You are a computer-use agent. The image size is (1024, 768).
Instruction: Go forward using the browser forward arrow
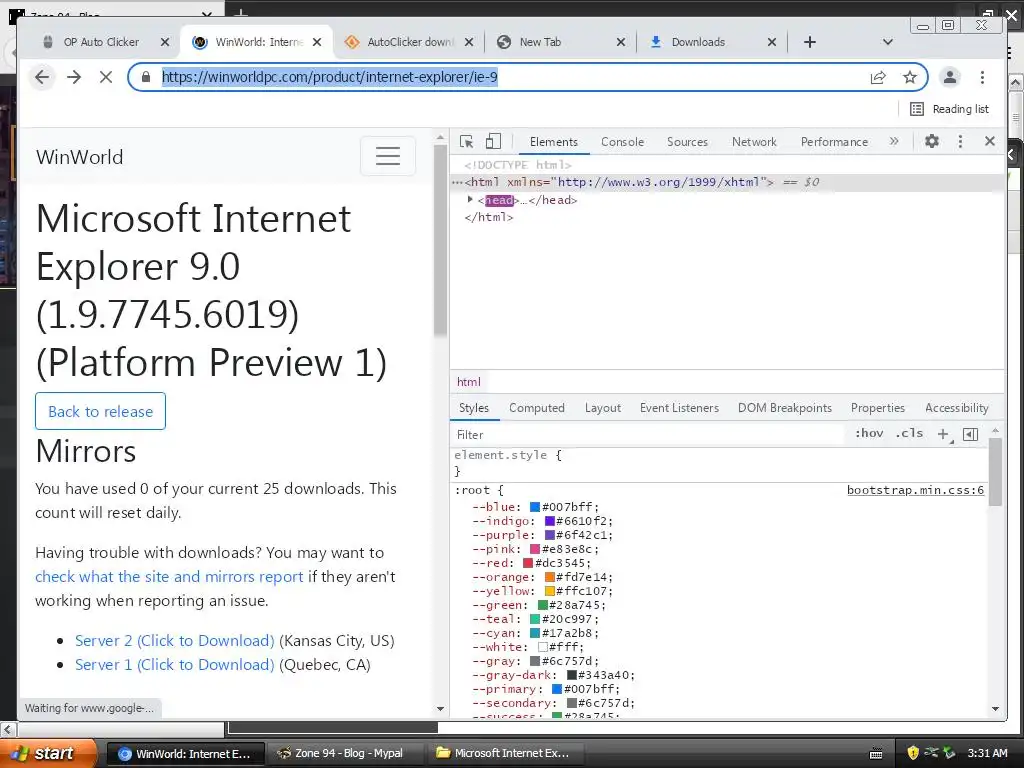[74, 77]
